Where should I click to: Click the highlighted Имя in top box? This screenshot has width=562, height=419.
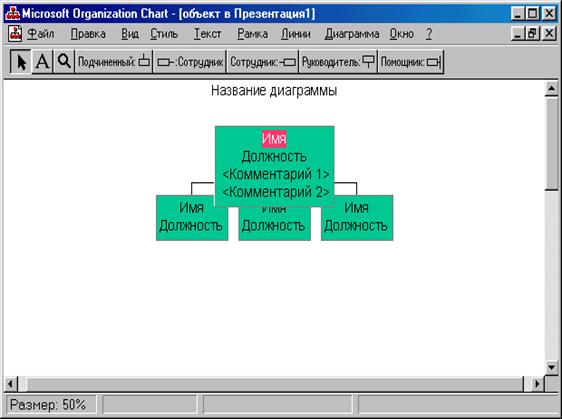(274, 139)
